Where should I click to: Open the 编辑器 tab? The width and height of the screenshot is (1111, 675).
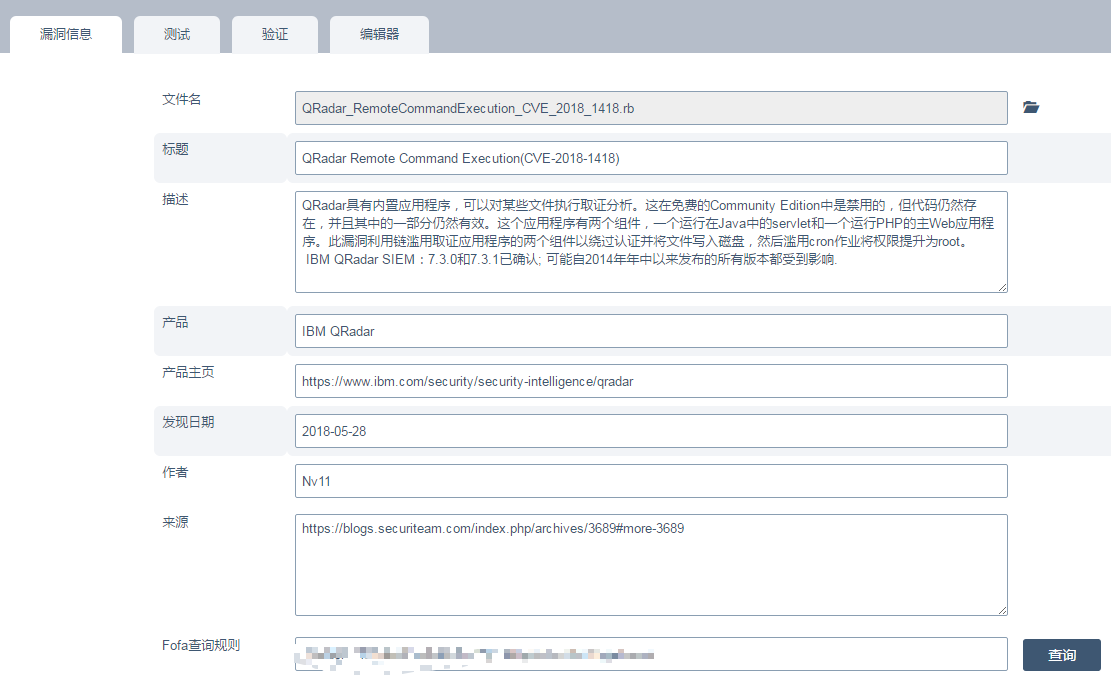(x=379, y=35)
